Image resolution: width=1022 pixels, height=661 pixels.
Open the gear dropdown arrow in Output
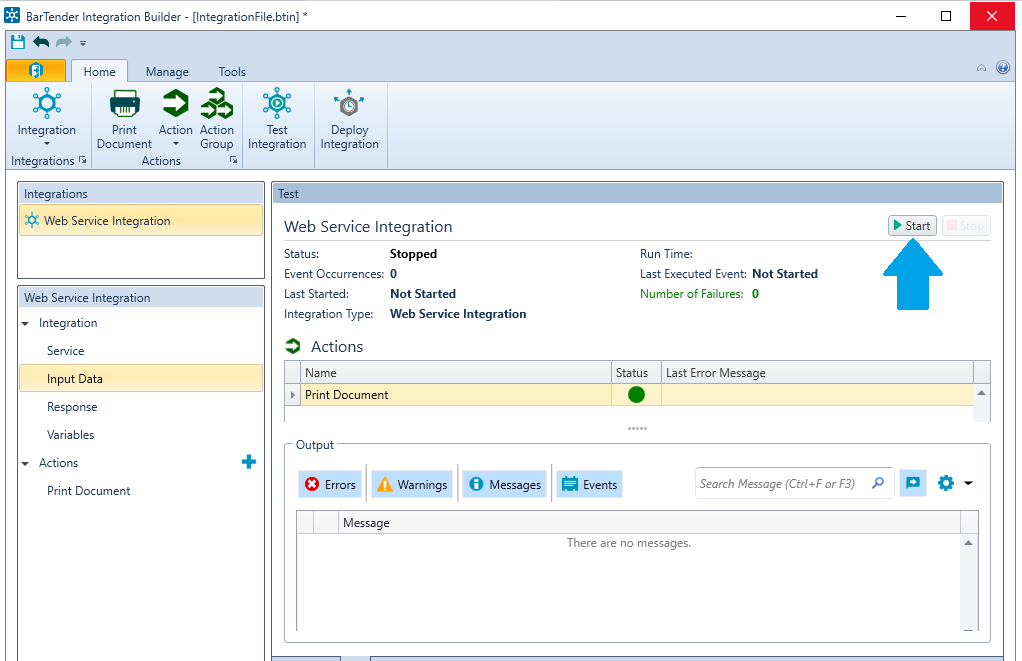pos(969,483)
